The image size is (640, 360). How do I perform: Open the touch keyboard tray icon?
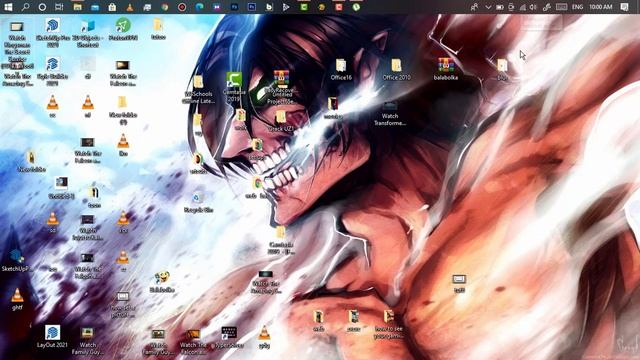point(562,7)
